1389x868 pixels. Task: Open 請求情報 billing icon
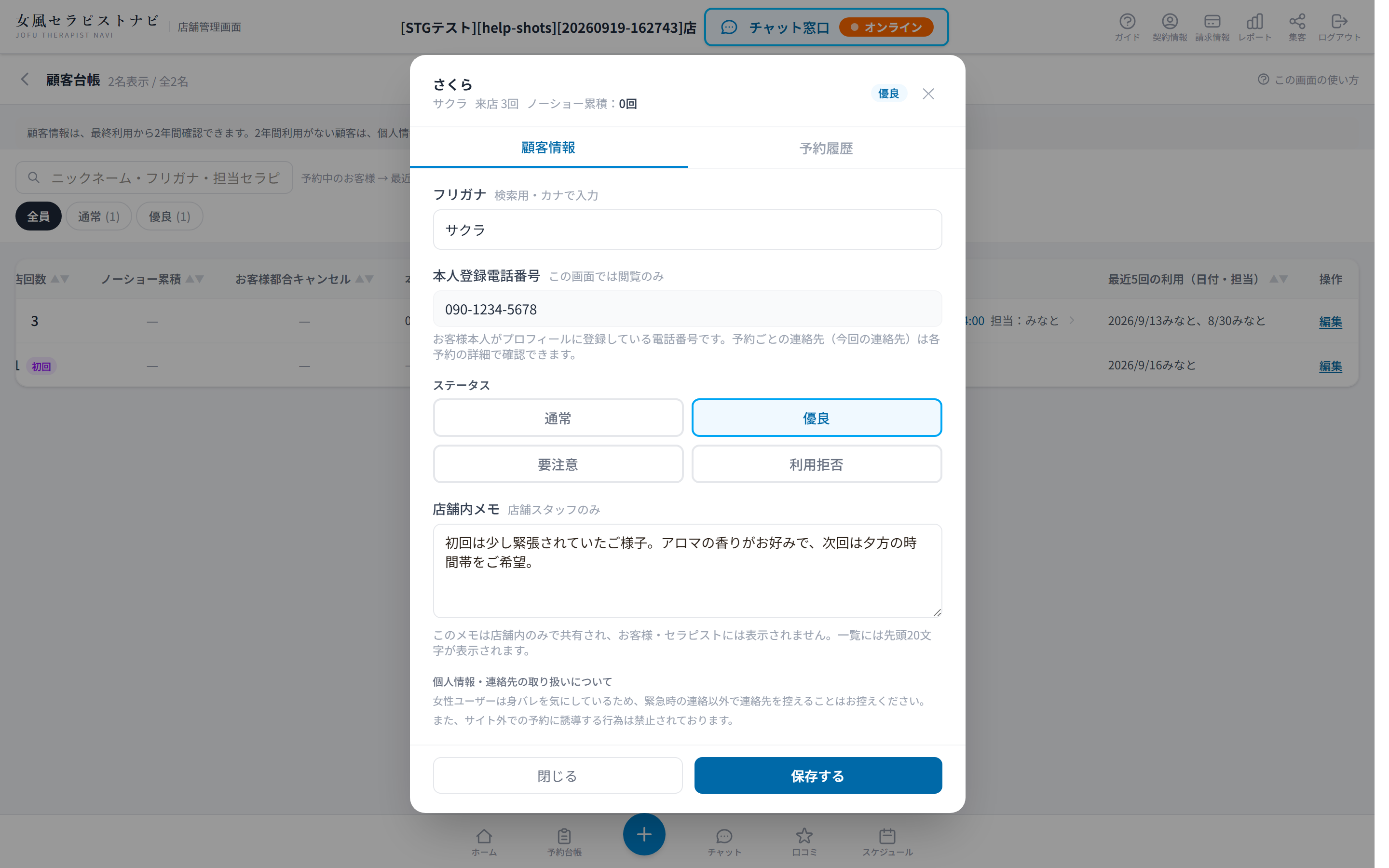(1212, 27)
